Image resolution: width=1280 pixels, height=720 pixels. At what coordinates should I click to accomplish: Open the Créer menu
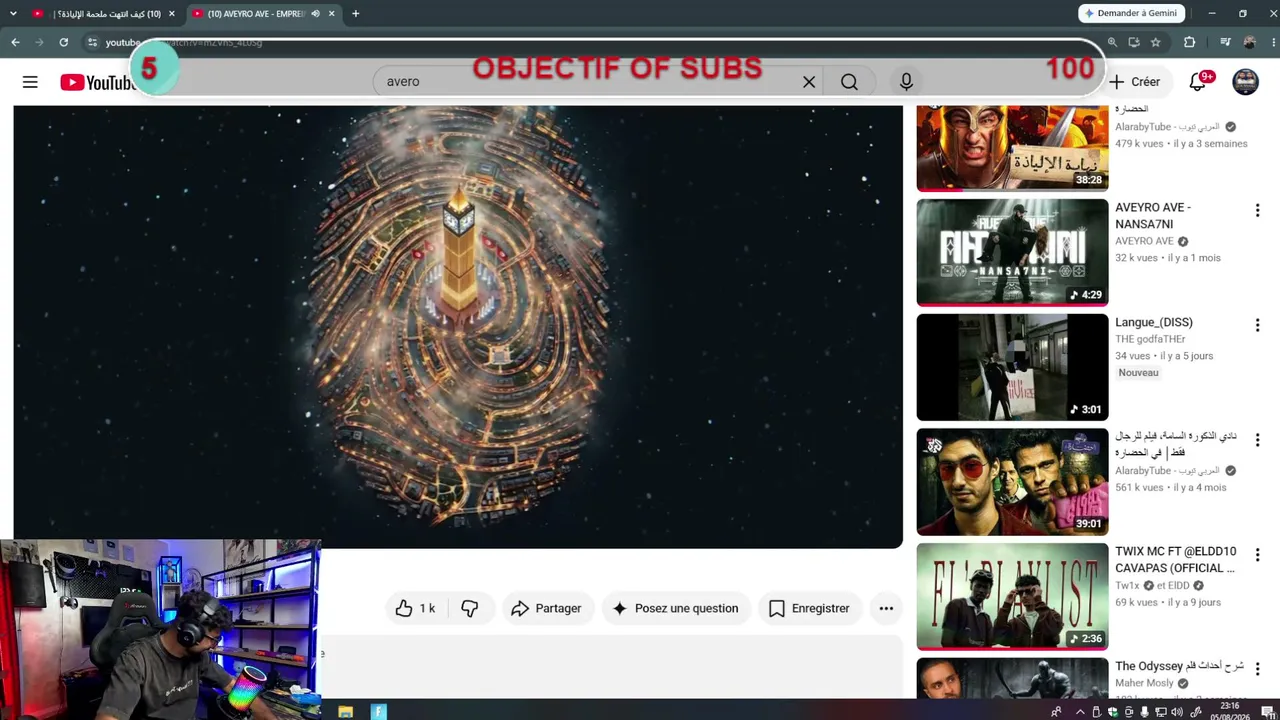(1134, 82)
